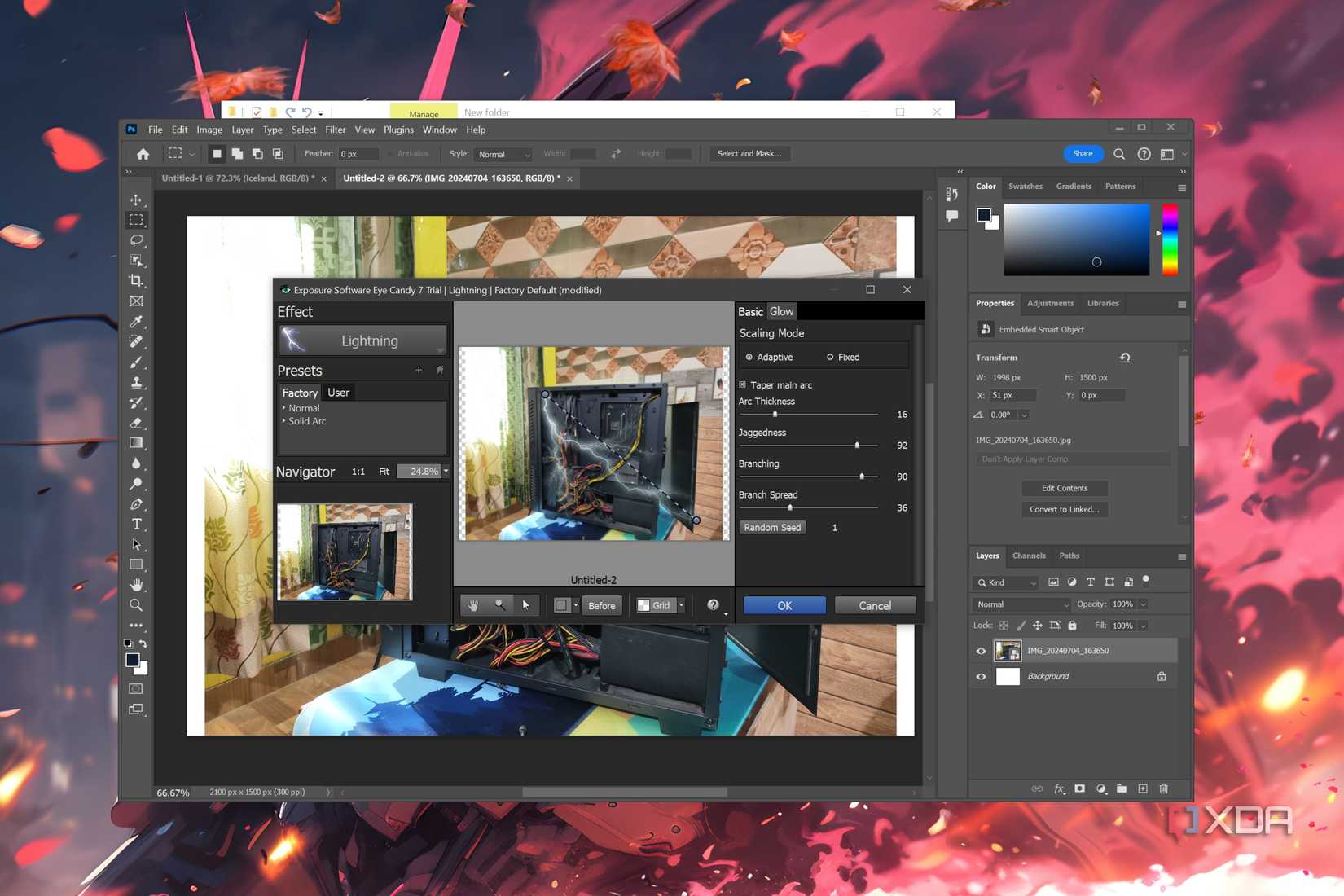Open the Kind filter dropdown
The image size is (1344, 896).
click(x=1007, y=582)
